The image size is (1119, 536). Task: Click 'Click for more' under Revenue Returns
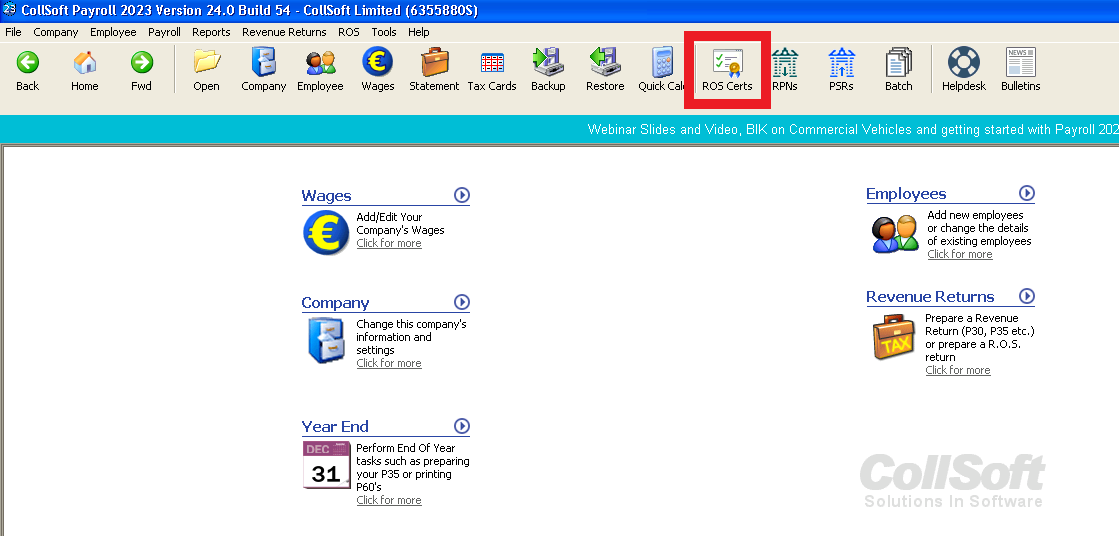[x=957, y=370]
